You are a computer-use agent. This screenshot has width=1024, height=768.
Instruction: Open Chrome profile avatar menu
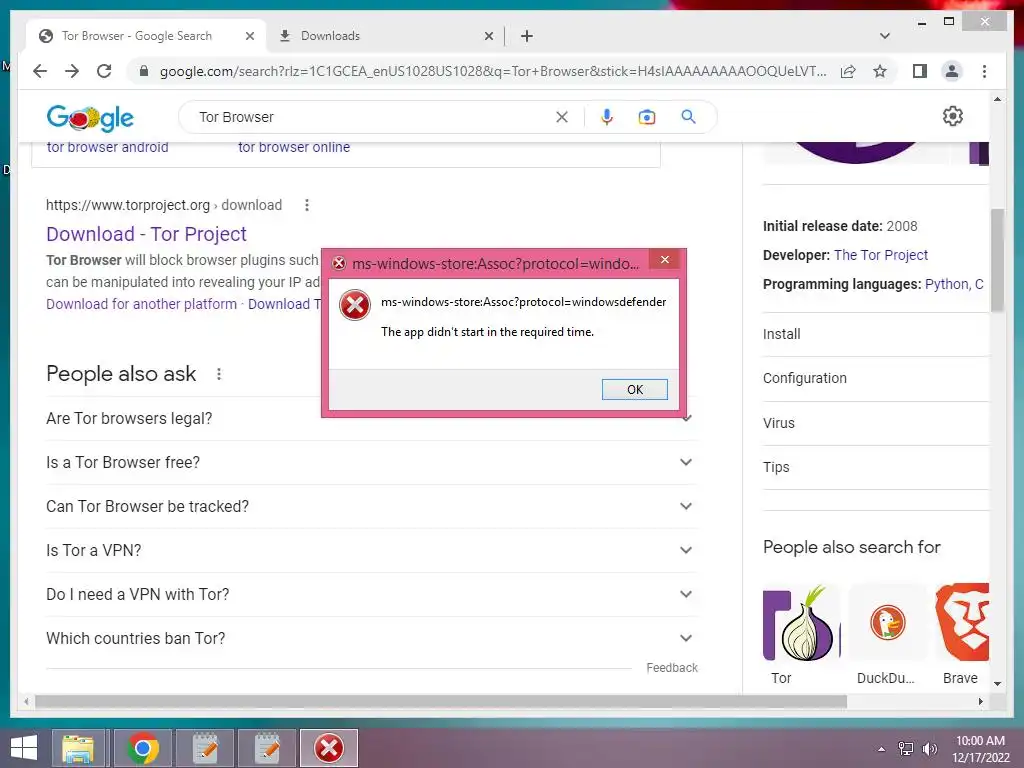952,71
